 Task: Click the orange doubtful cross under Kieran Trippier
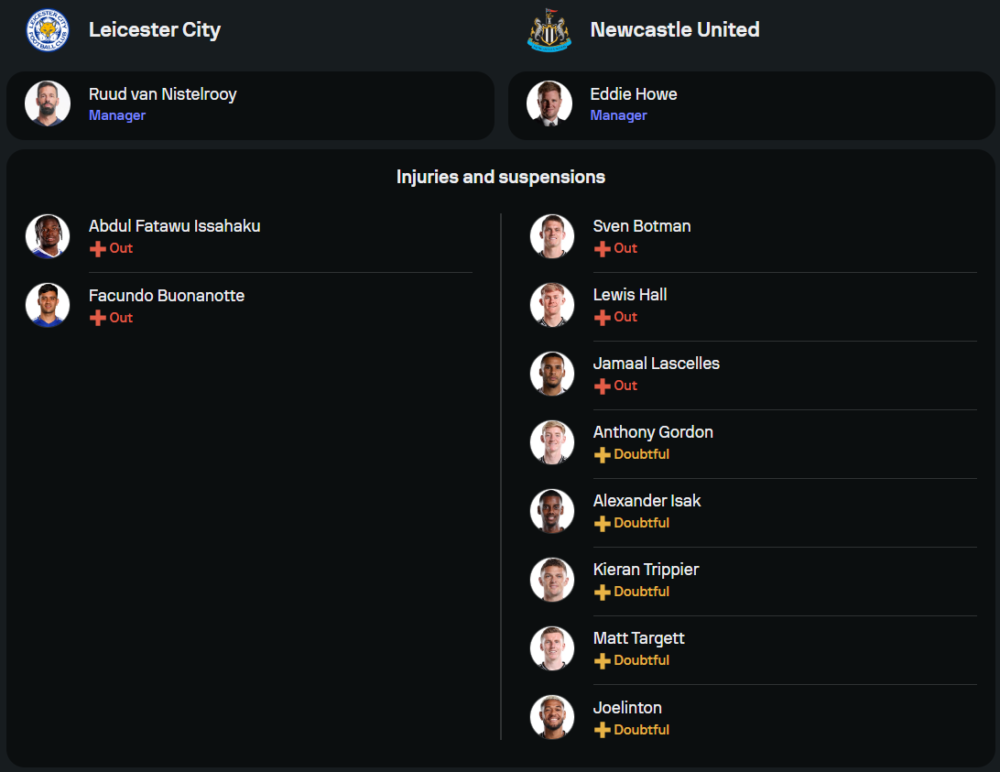[x=602, y=592]
